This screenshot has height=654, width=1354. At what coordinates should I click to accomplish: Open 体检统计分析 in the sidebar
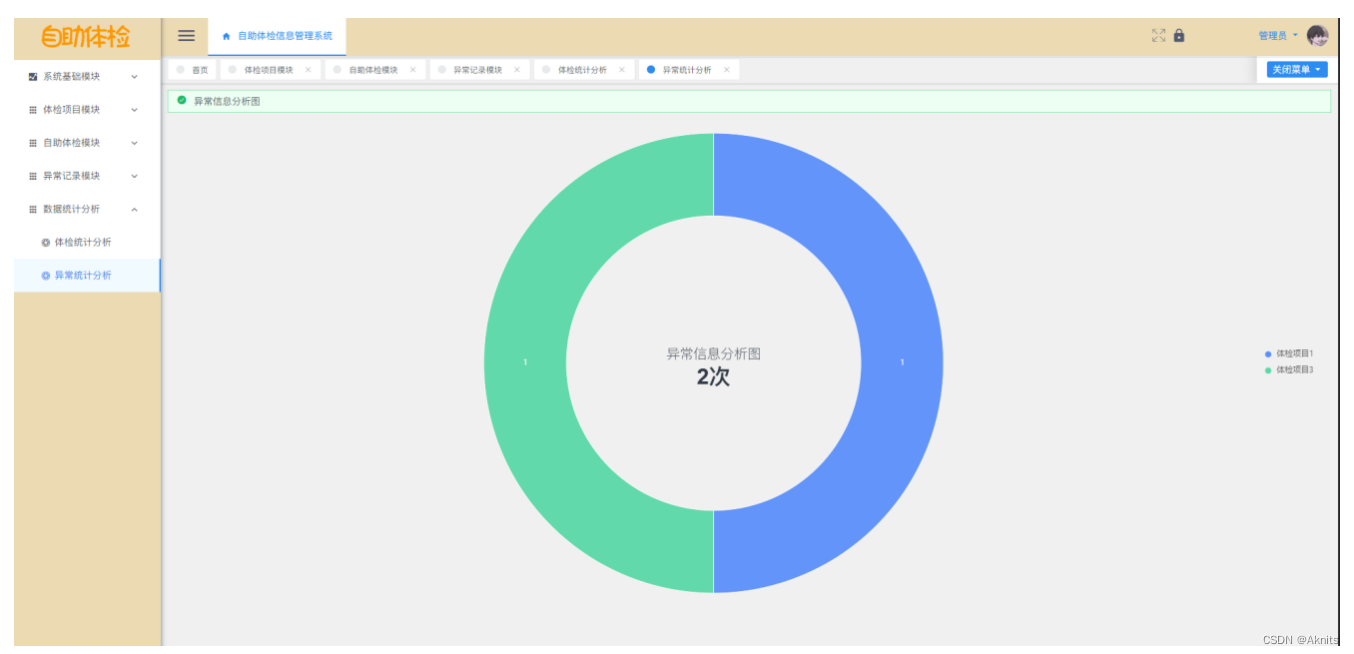pos(87,242)
